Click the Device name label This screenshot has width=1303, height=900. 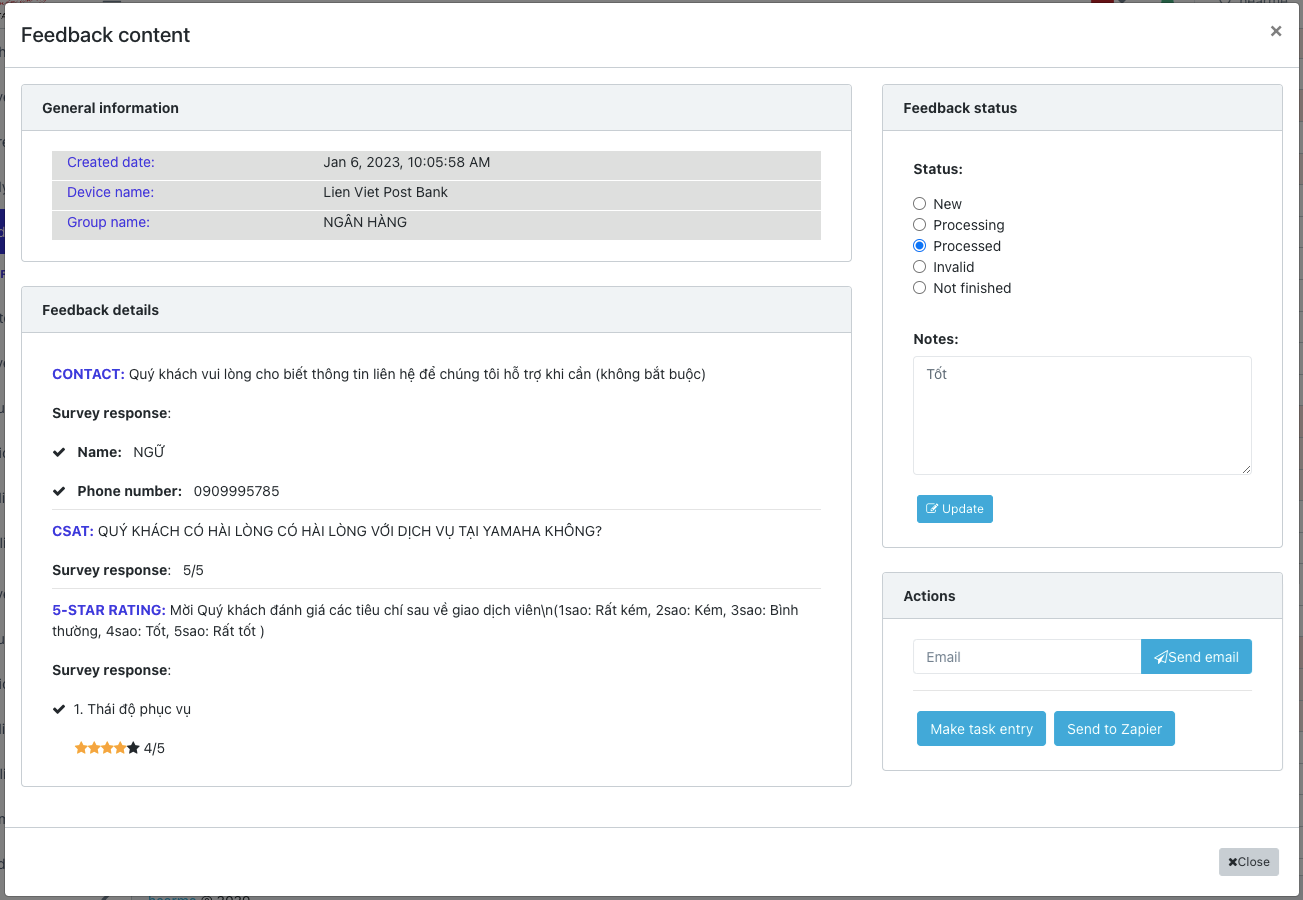111,192
